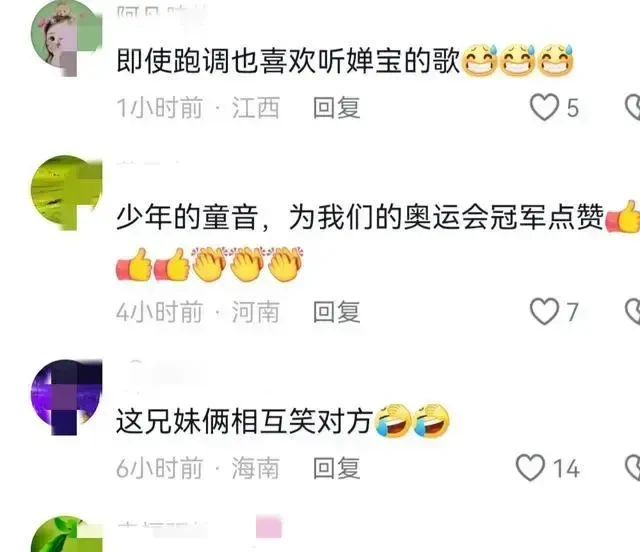
Task: Like the comment about 婵宝的歌
Action: [x=544, y=107]
